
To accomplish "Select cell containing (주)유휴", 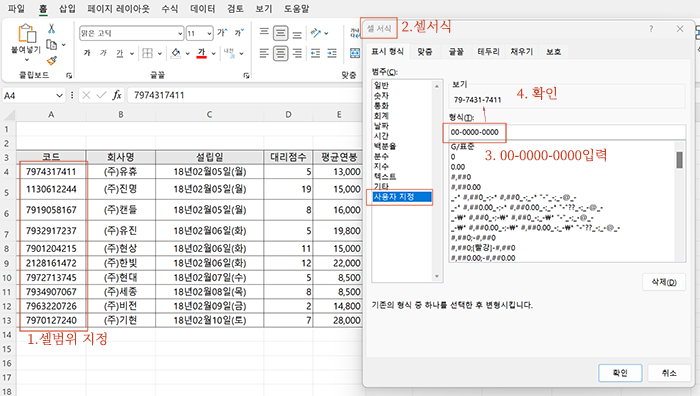I will point(121,171).
